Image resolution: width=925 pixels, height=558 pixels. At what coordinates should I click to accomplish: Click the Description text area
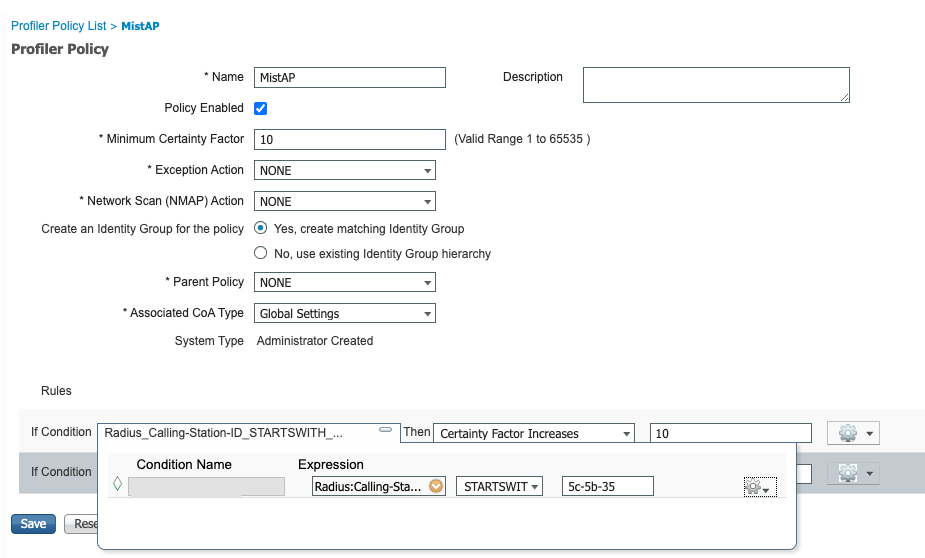pos(715,85)
